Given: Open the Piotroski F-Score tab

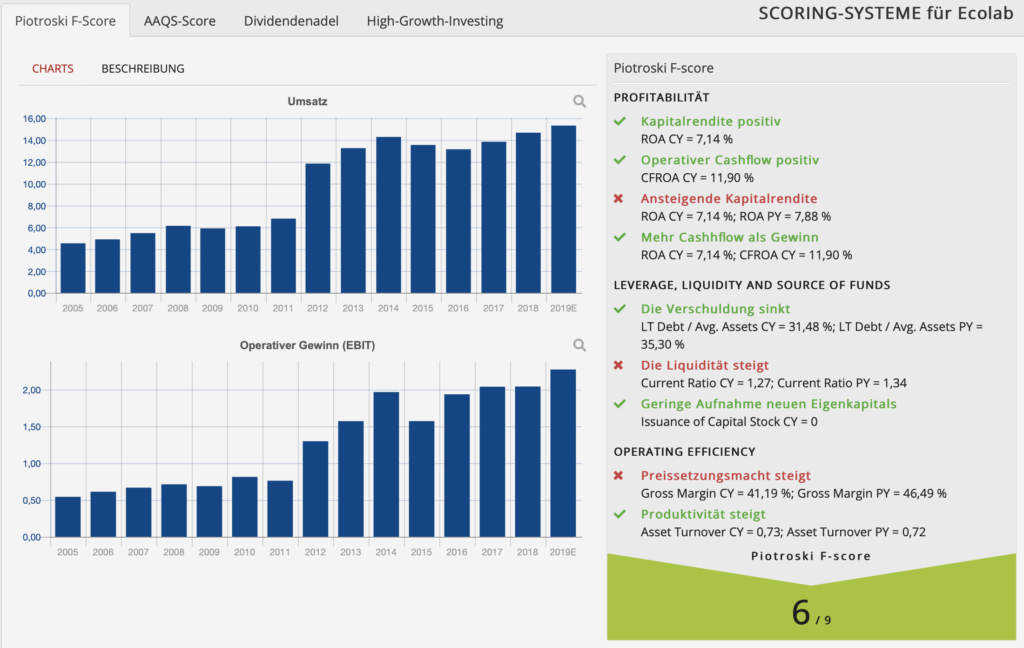Looking at the screenshot, I should coord(65,20).
